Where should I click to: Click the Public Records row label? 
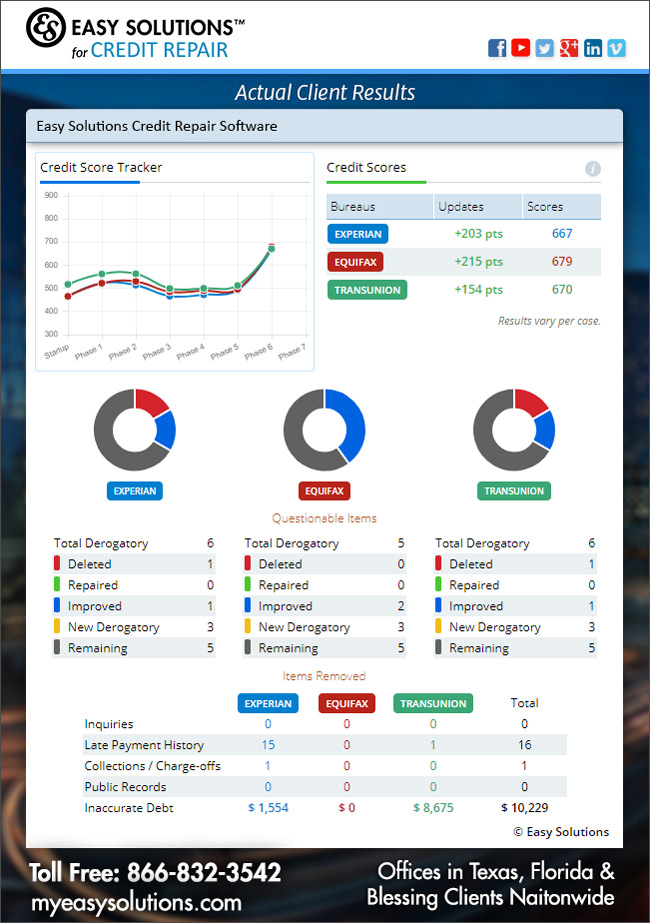[125, 787]
